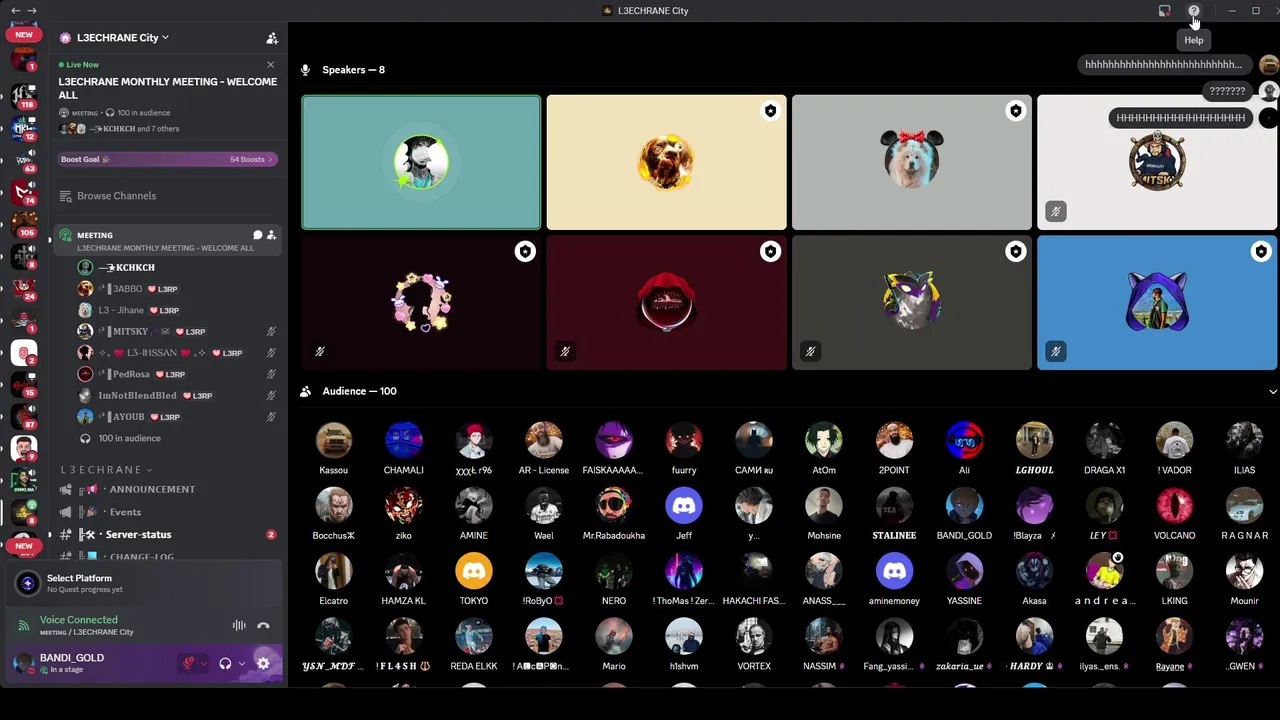This screenshot has width=1280, height=720.
Task: Open the Inbox icon beside Help
Action: point(1165,11)
